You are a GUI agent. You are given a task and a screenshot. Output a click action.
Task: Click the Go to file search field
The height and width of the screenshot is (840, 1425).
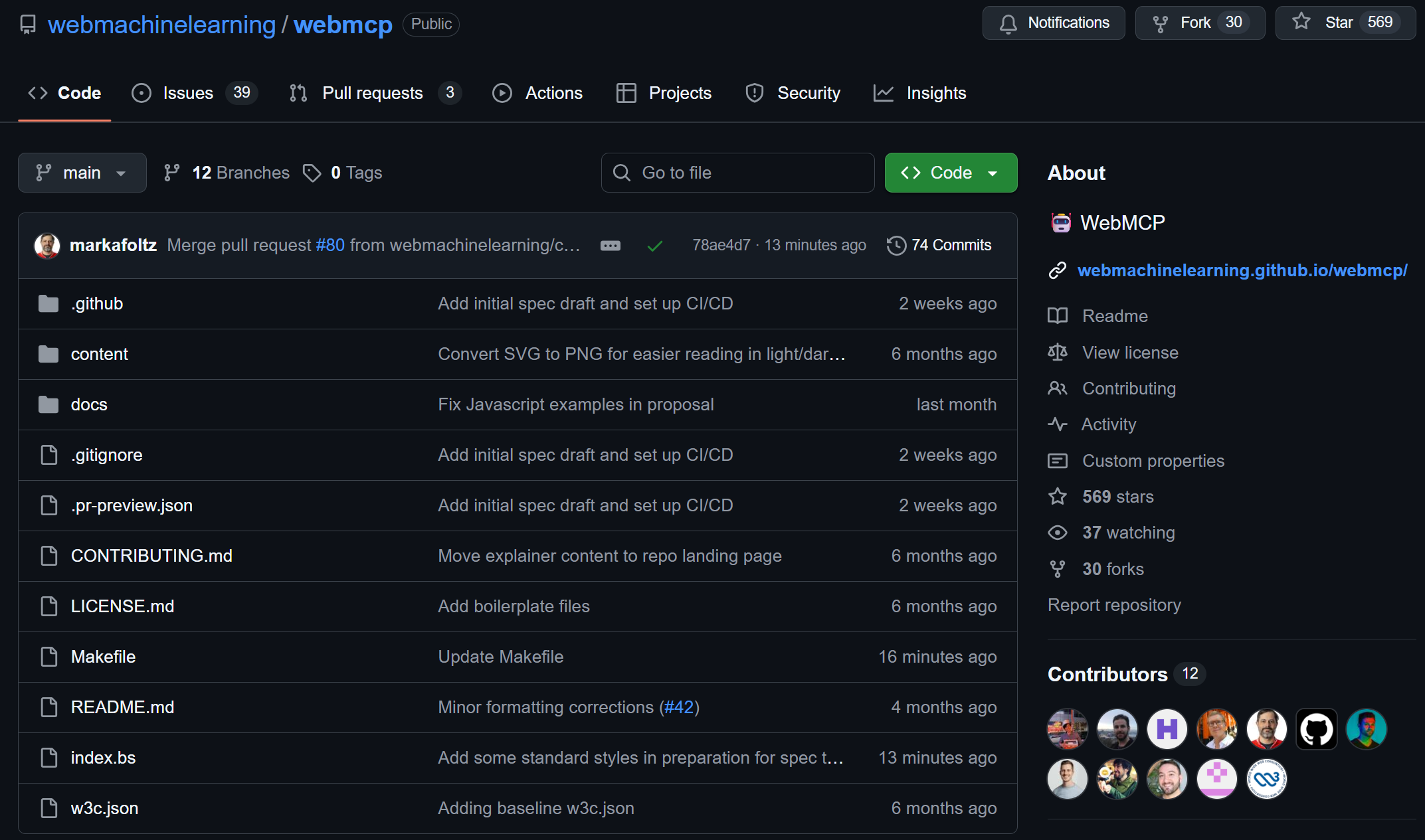pyautogui.click(x=737, y=173)
